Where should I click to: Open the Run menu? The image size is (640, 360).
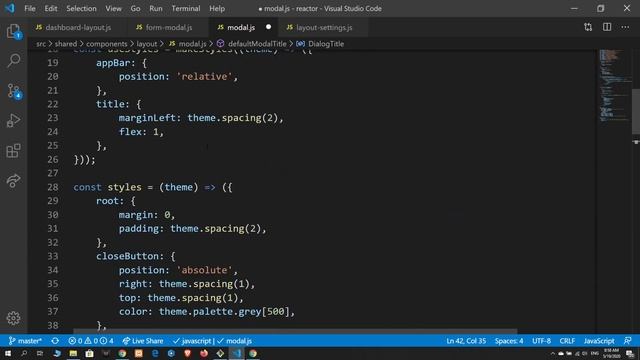[156, 9]
